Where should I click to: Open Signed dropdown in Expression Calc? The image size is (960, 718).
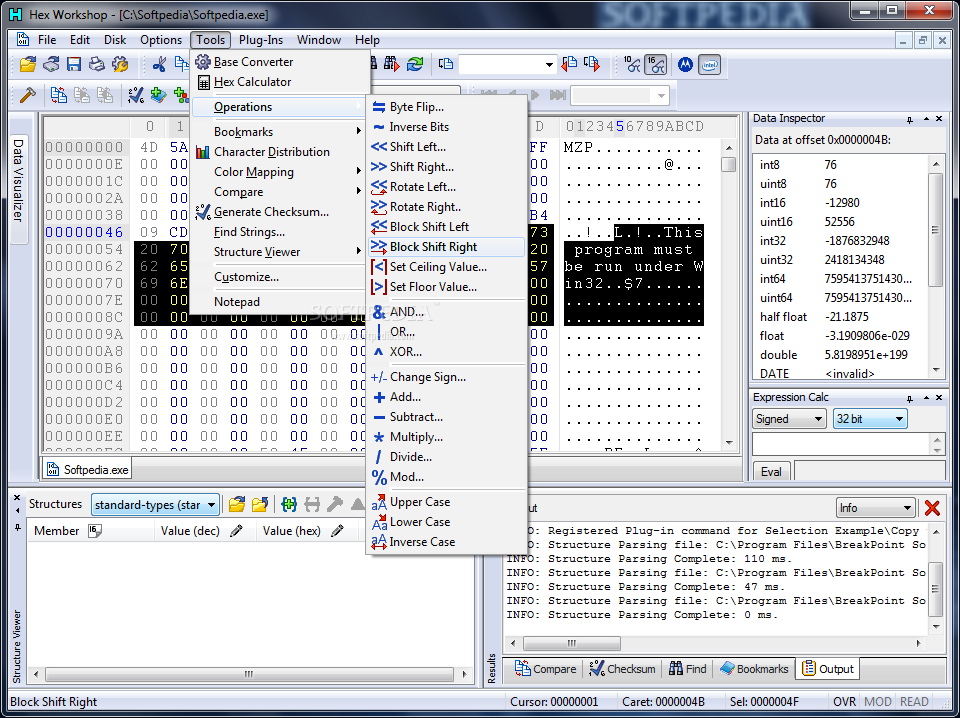tap(790, 419)
